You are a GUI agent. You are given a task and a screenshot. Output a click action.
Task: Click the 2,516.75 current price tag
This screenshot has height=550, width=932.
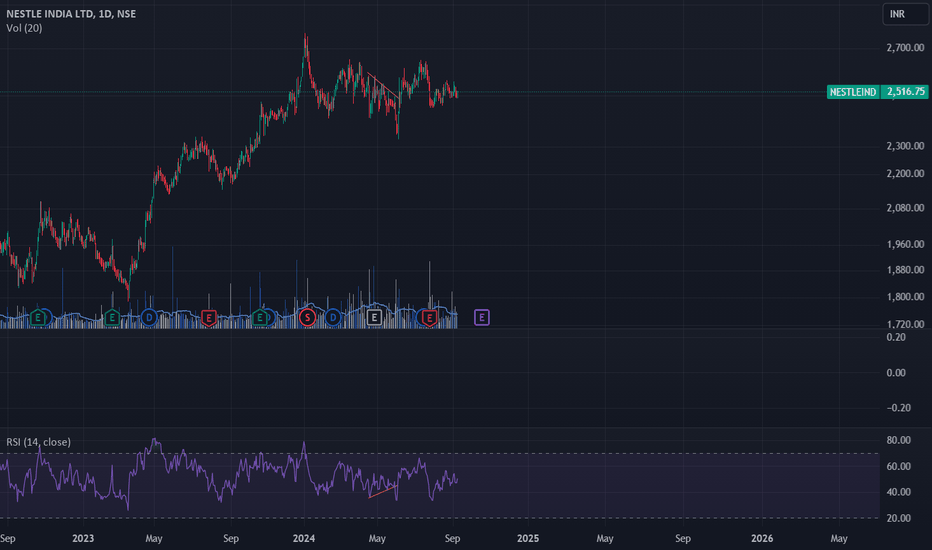[x=905, y=92]
